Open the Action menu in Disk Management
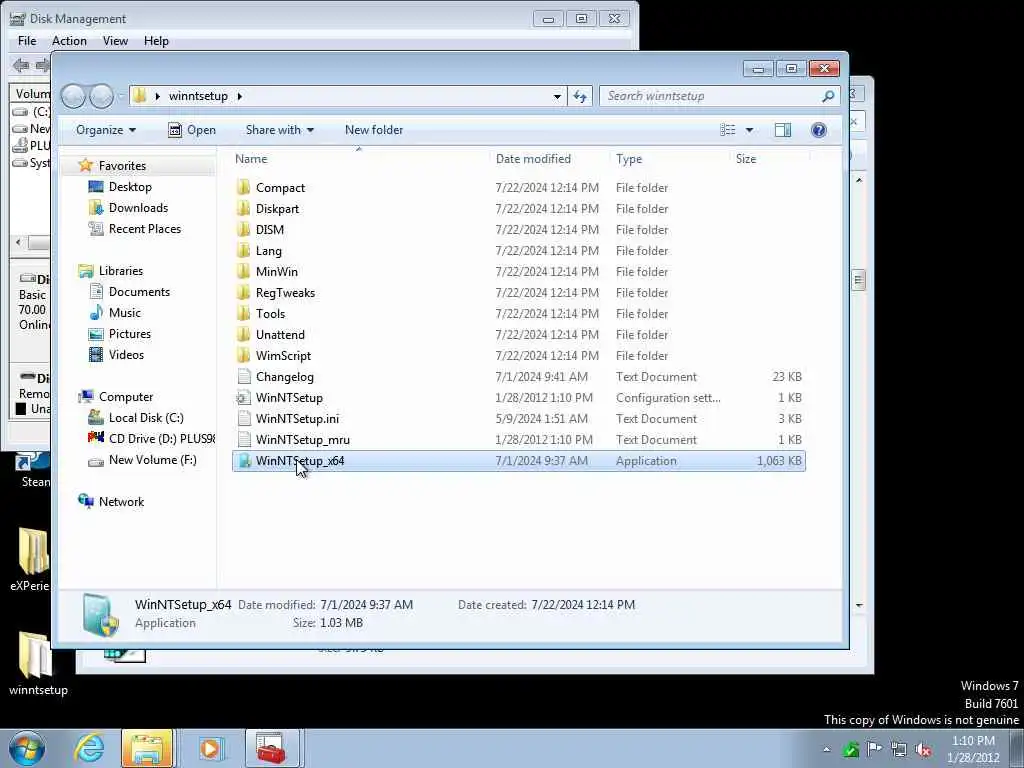Screen dimensions: 1024x768 click(69, 41)
